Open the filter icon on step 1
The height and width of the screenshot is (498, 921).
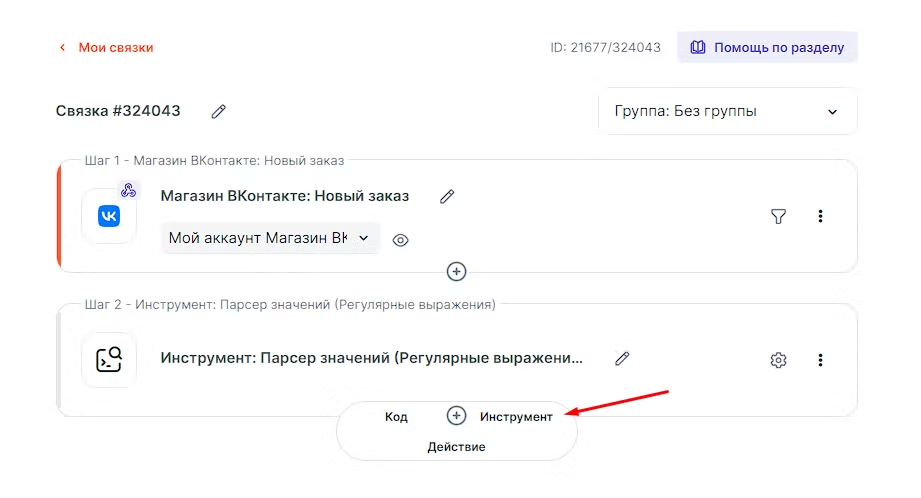[778, 216]
